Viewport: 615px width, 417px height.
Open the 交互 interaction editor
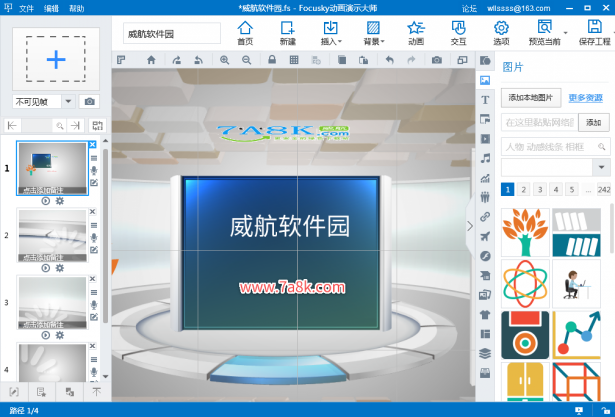(x=459, y=33)
